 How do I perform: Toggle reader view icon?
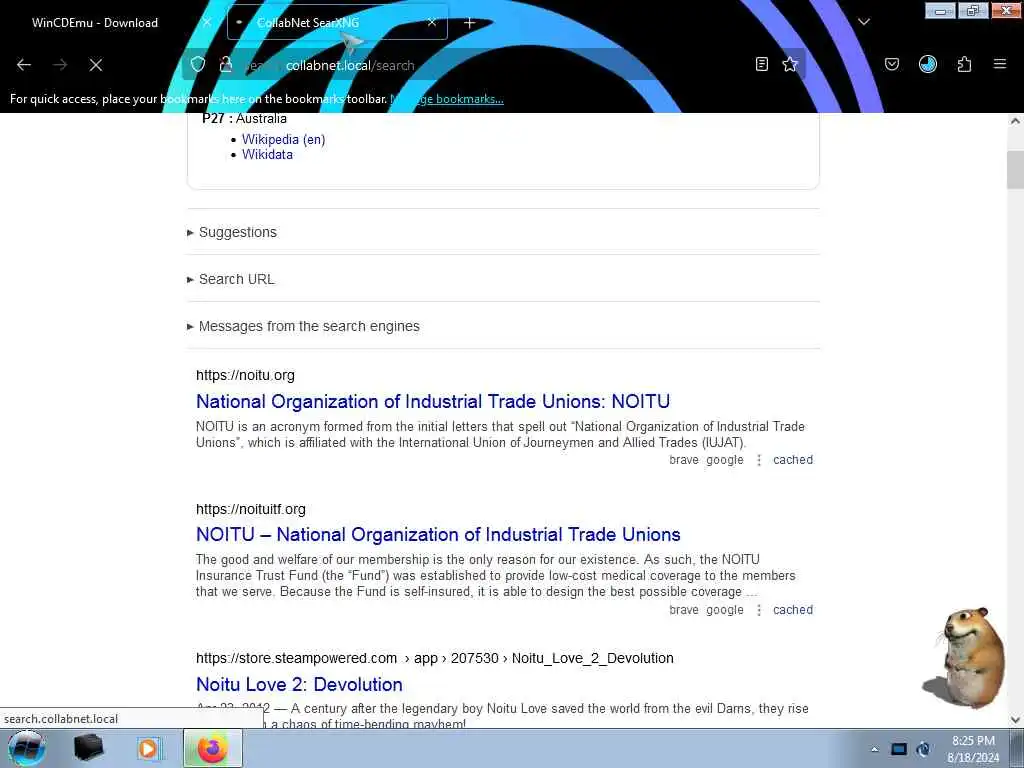(x=761, y=64)
